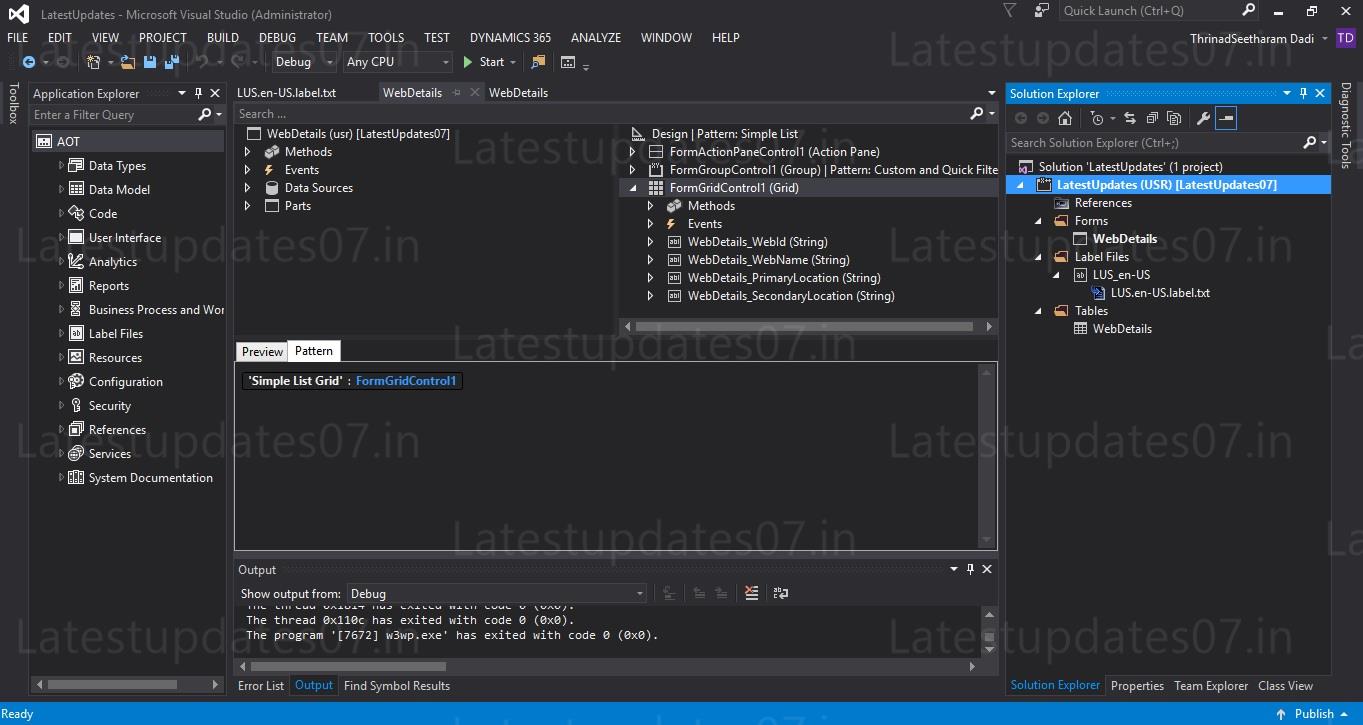The width and height of the screenshot is (1363, 725).
Task: Expand the Data Types node in AOT
Action: coord(61,165)
